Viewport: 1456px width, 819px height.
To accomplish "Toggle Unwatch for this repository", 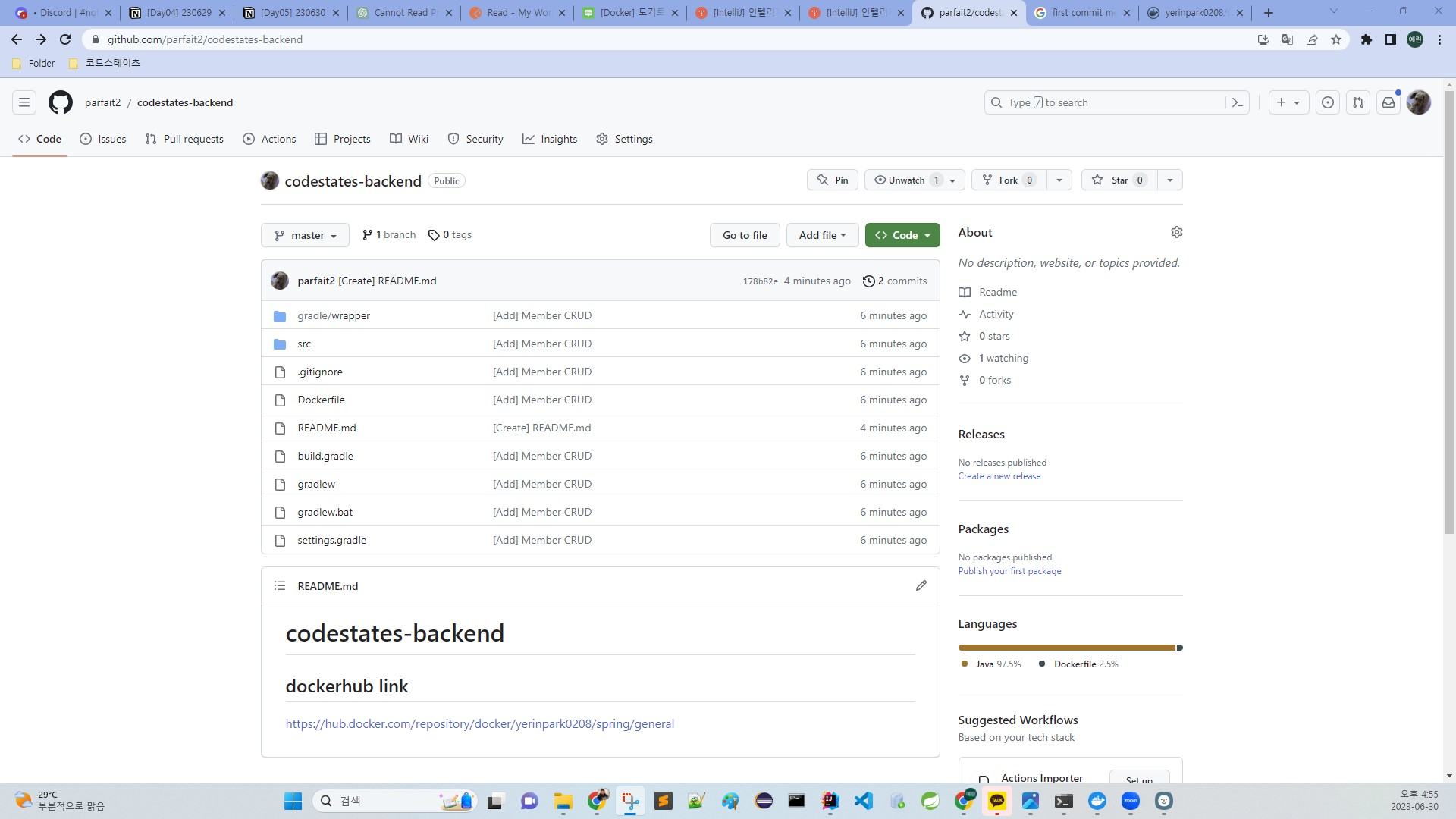I will tap(905, 180).
